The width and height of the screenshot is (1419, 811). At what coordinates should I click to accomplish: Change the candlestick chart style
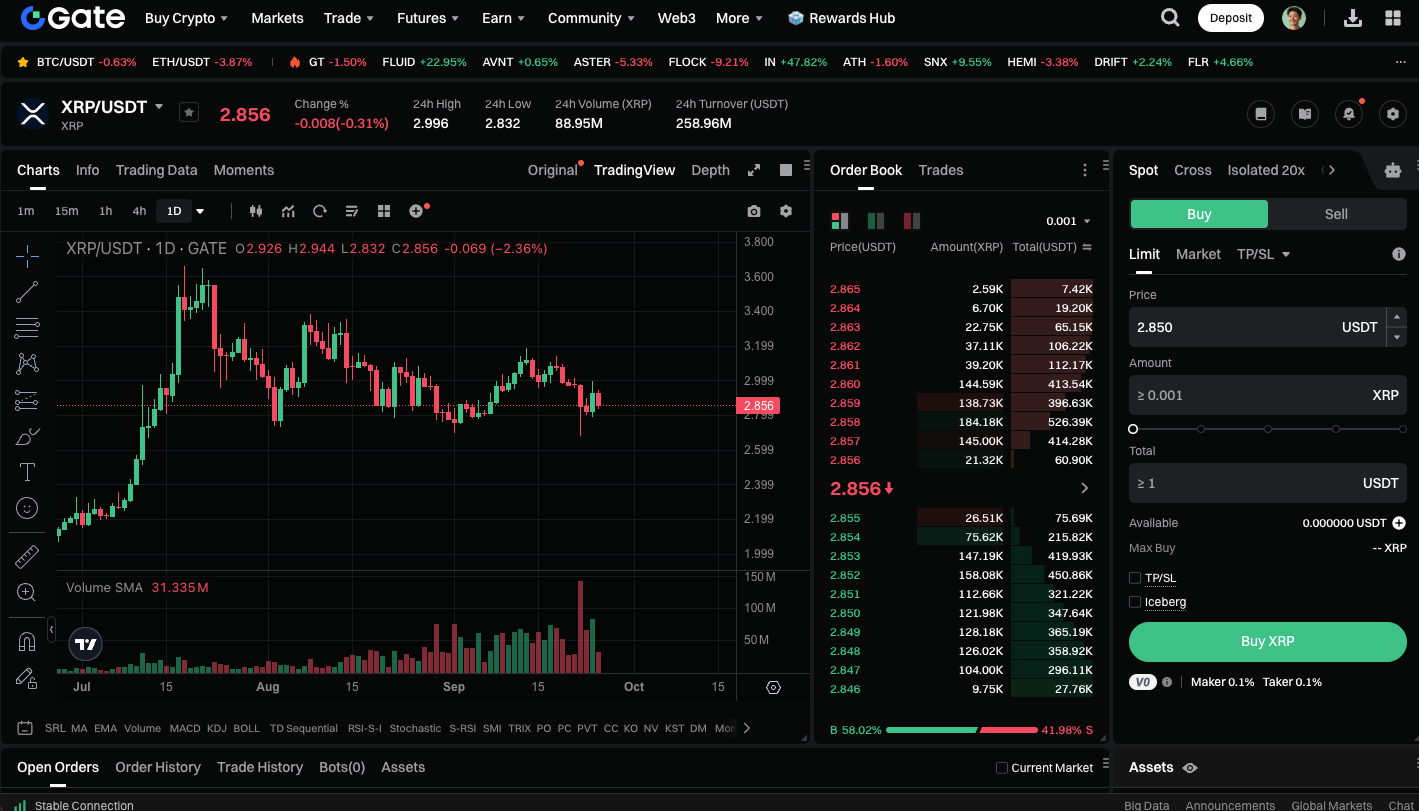pyautogui.click(x=256, y=211)
